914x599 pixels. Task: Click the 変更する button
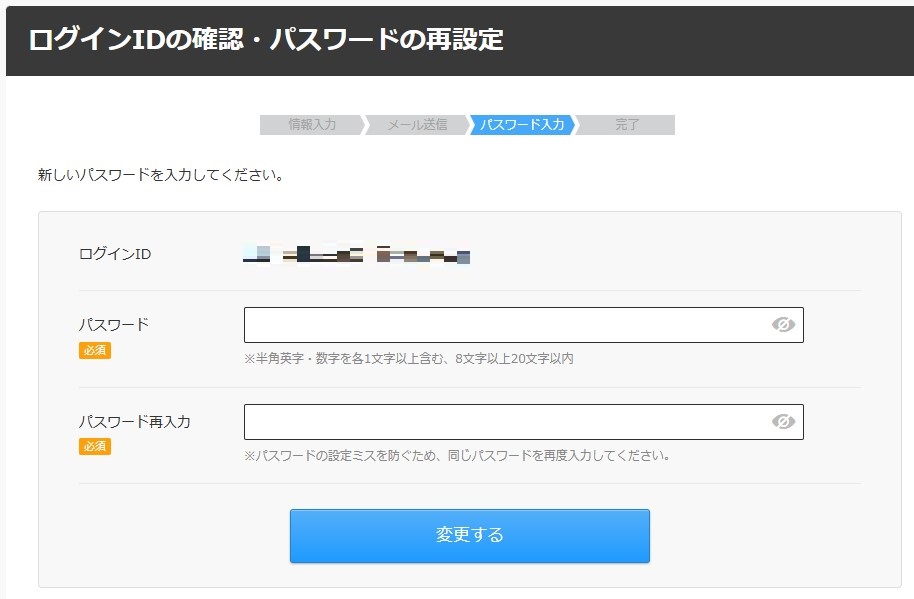coord(470,535)
